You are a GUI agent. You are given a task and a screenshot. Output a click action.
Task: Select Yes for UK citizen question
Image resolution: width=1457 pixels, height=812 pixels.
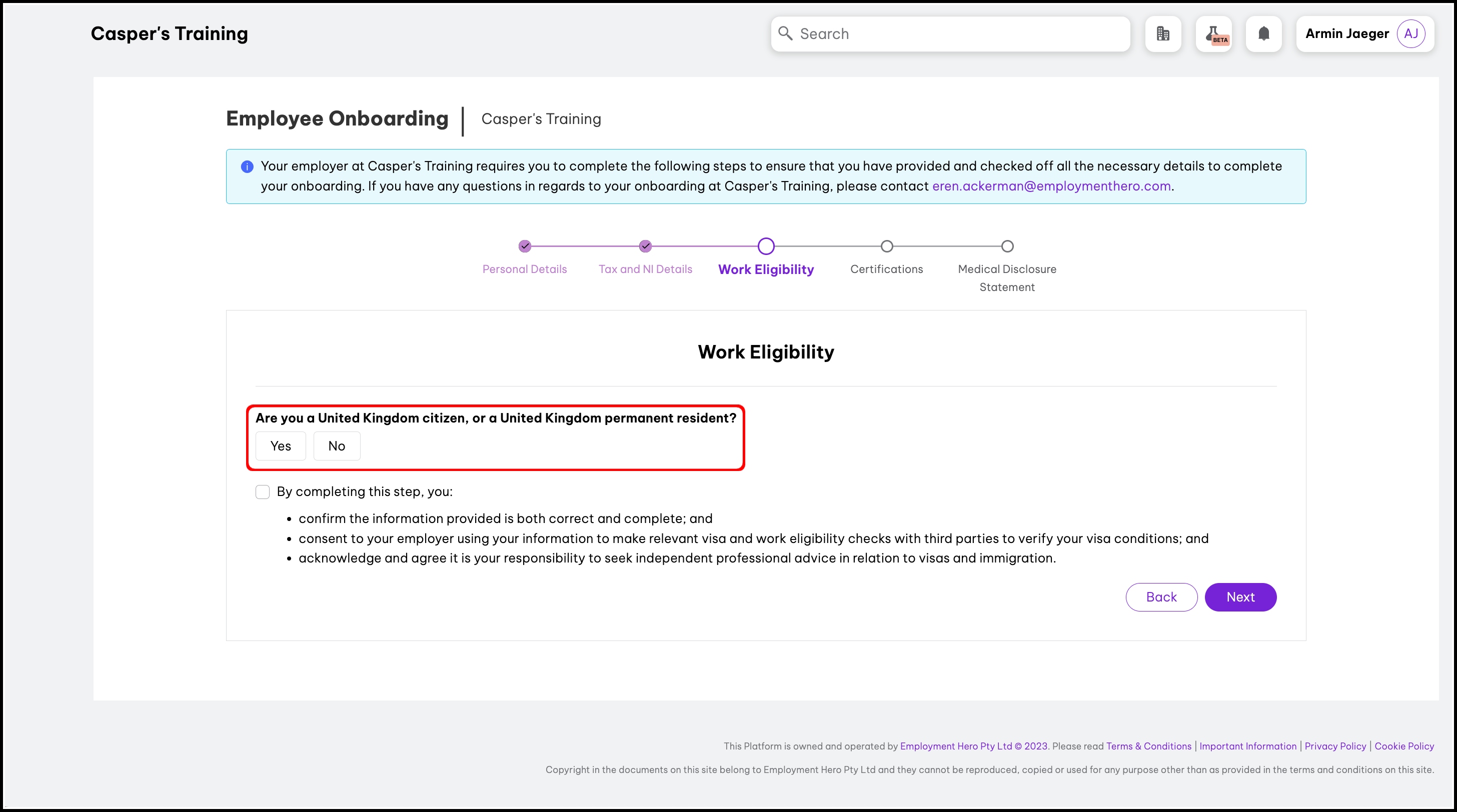281,446
